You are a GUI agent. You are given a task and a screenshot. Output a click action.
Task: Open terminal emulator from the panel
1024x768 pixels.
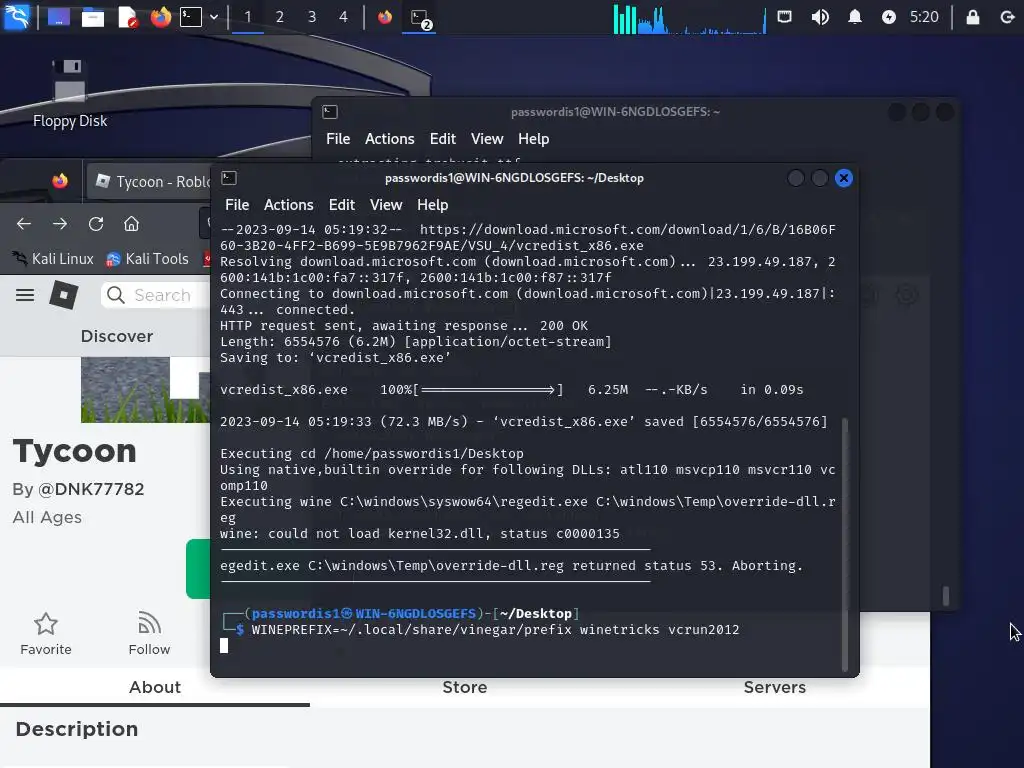click(x=191, y=17)
